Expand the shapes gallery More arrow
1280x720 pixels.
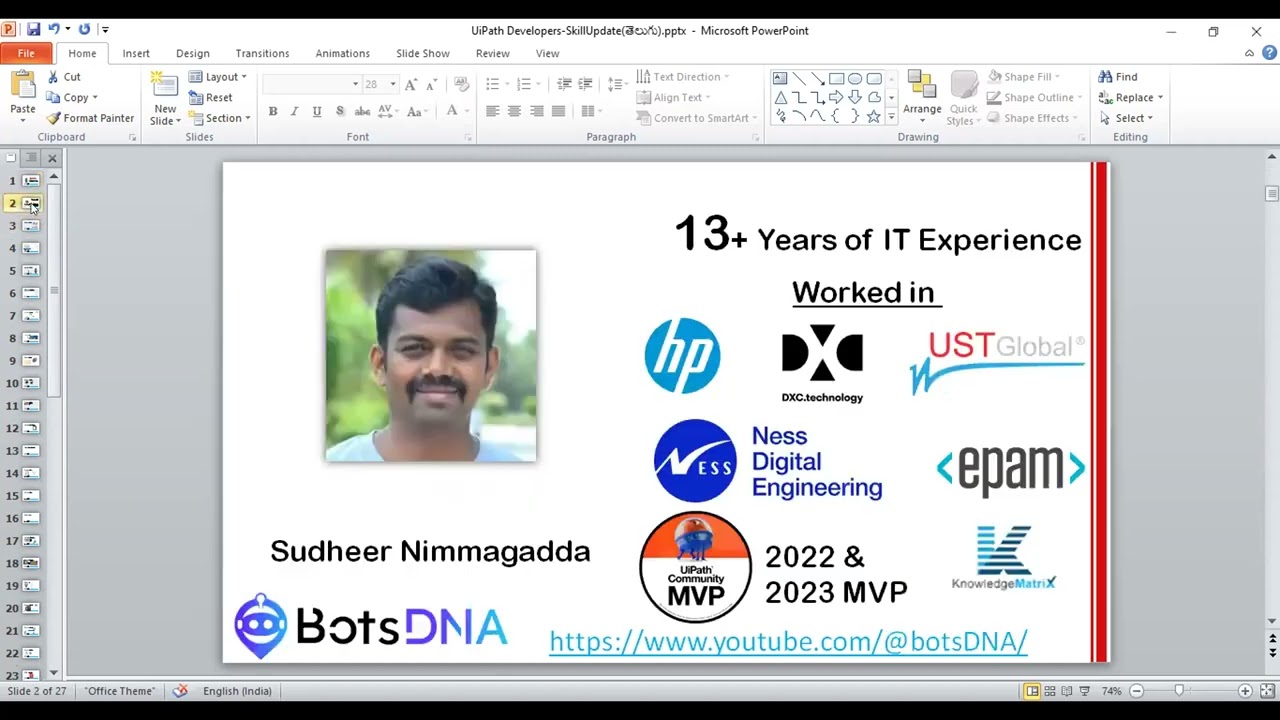pos(891,117)
